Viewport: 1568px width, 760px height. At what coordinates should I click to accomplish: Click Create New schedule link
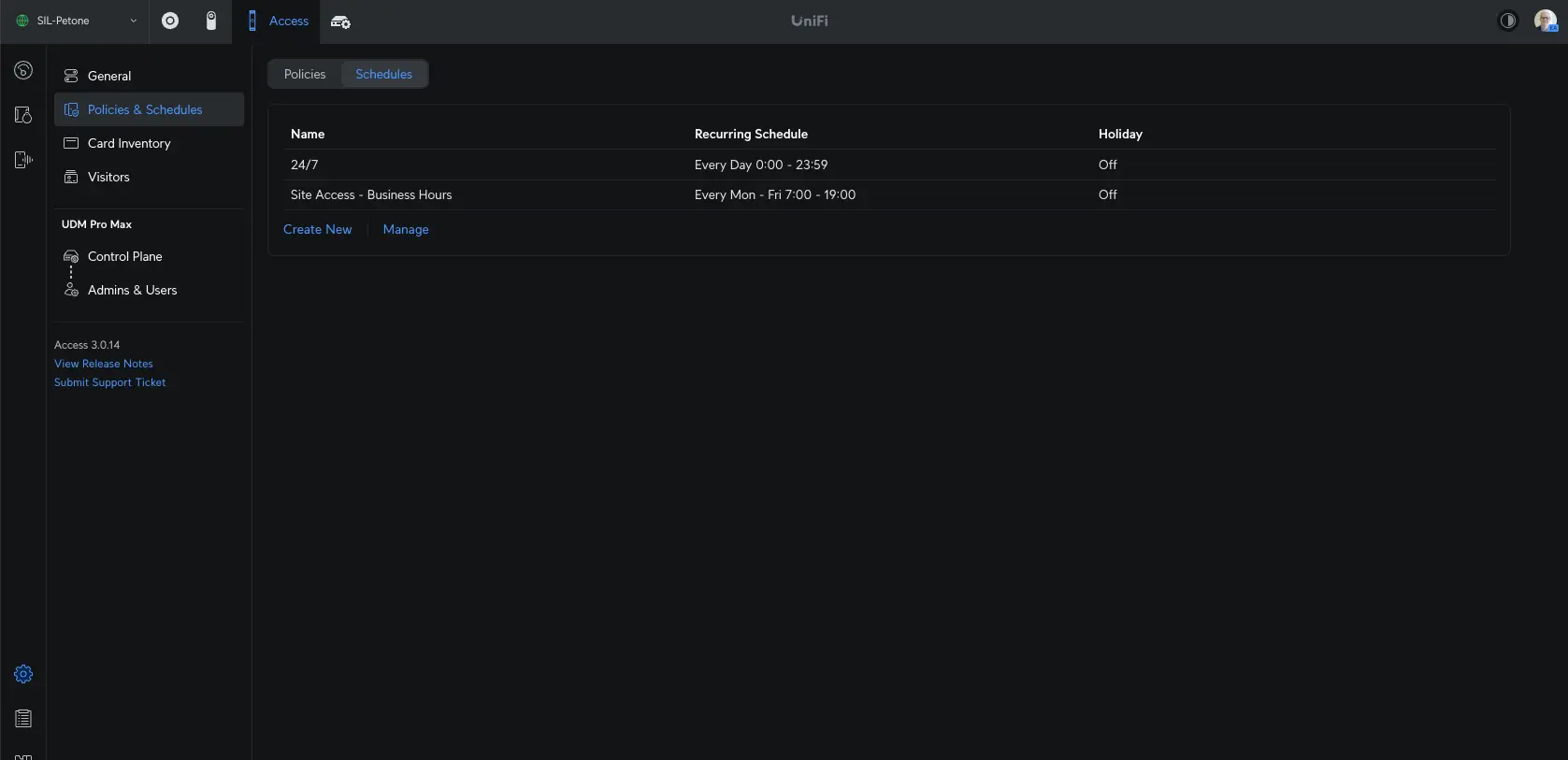(317, 229)
